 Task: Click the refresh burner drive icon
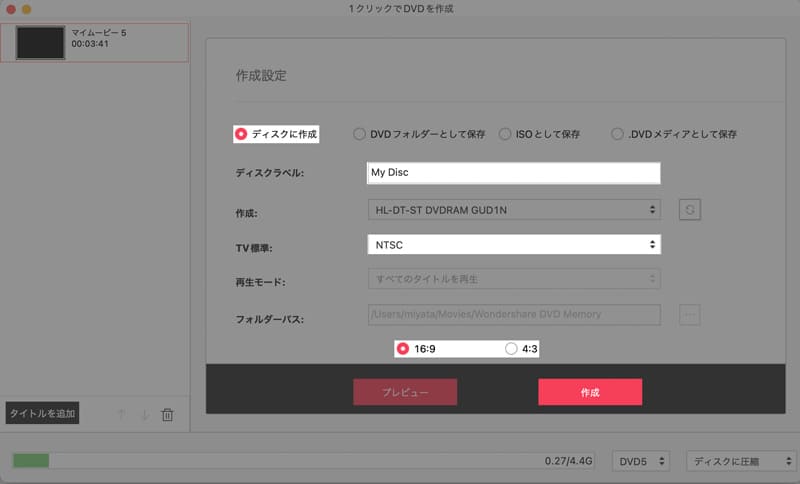[689, 210]
